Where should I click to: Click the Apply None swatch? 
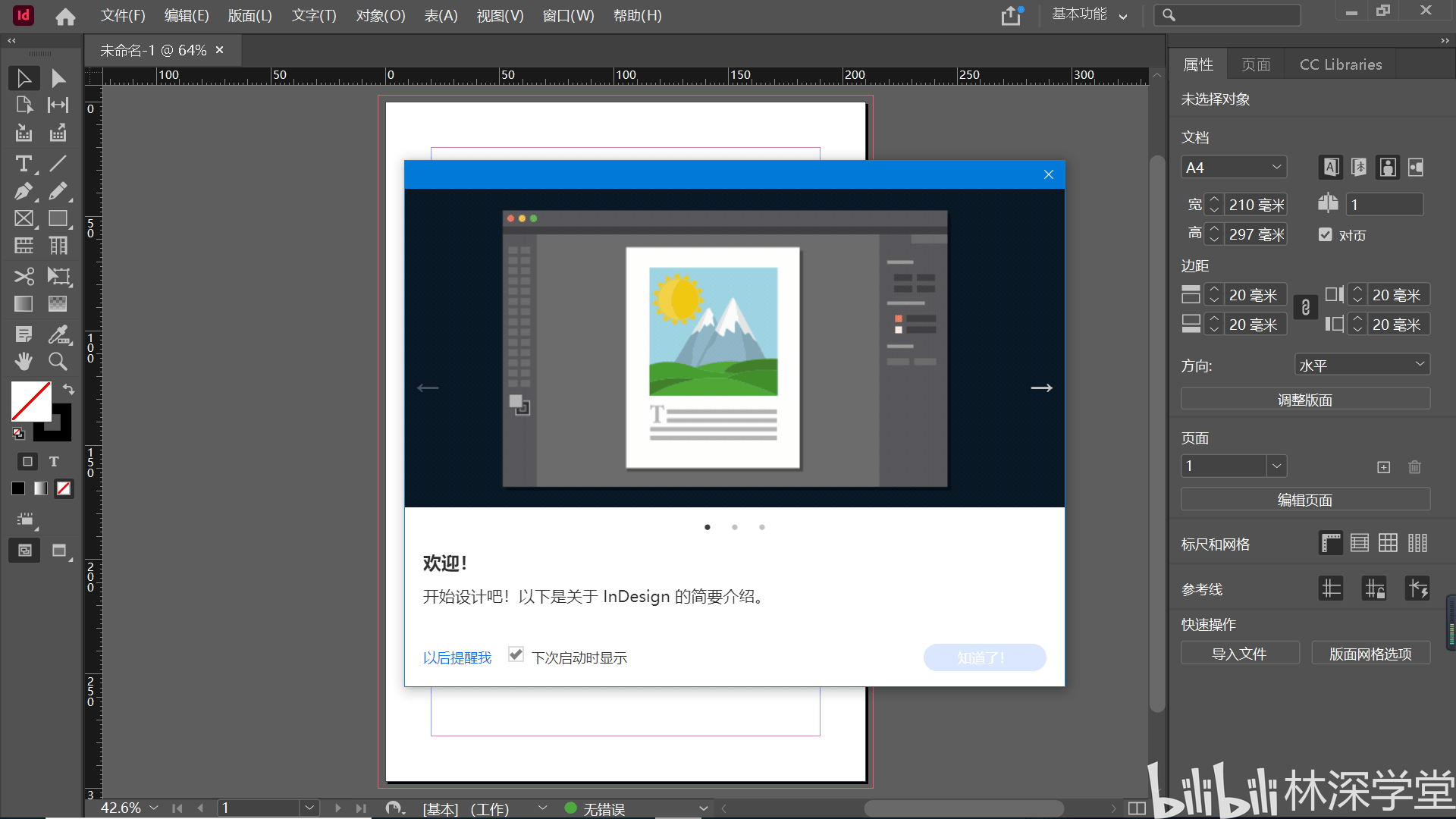pyautogui.click(x=64, y=488)
